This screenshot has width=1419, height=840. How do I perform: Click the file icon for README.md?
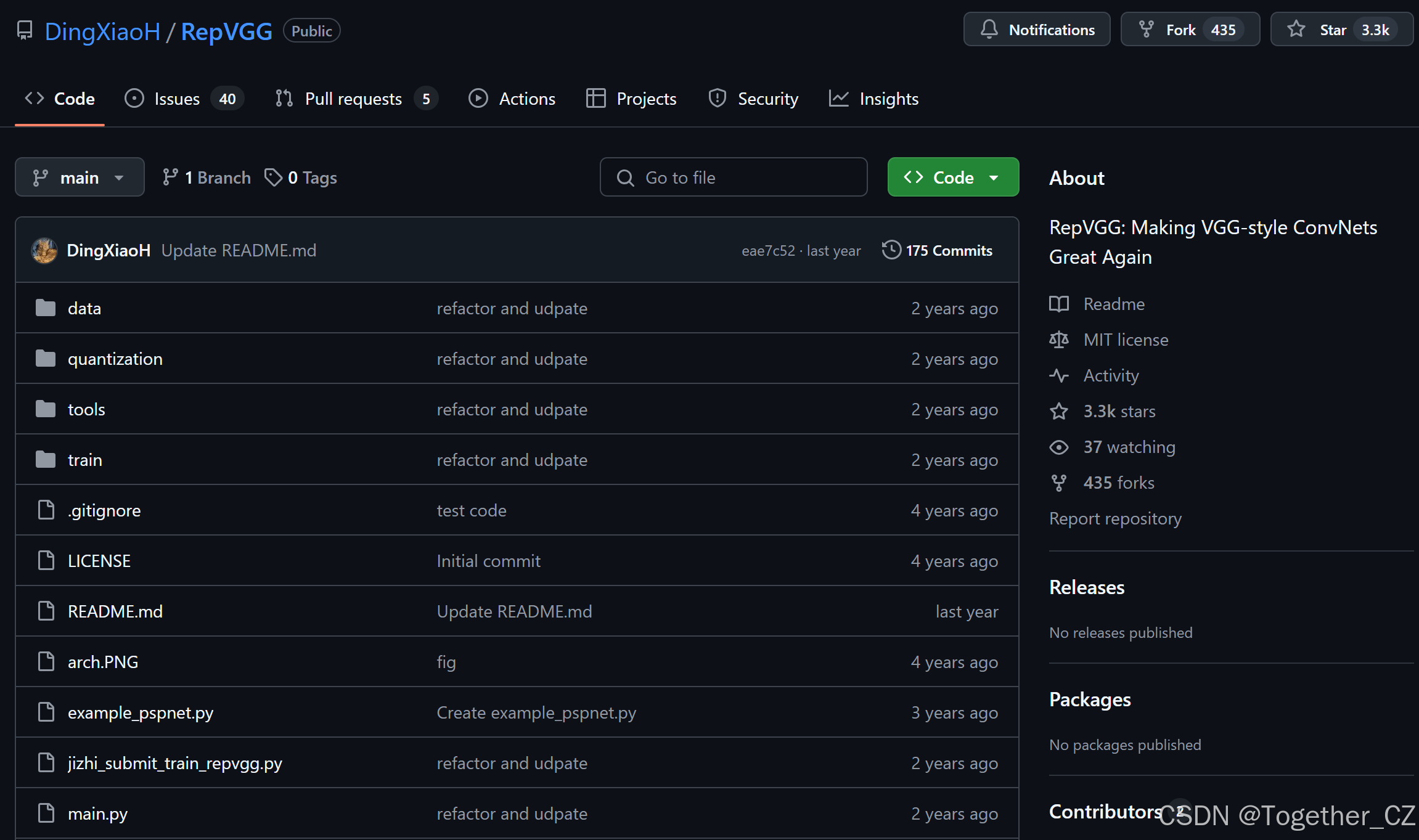point(46,611)
